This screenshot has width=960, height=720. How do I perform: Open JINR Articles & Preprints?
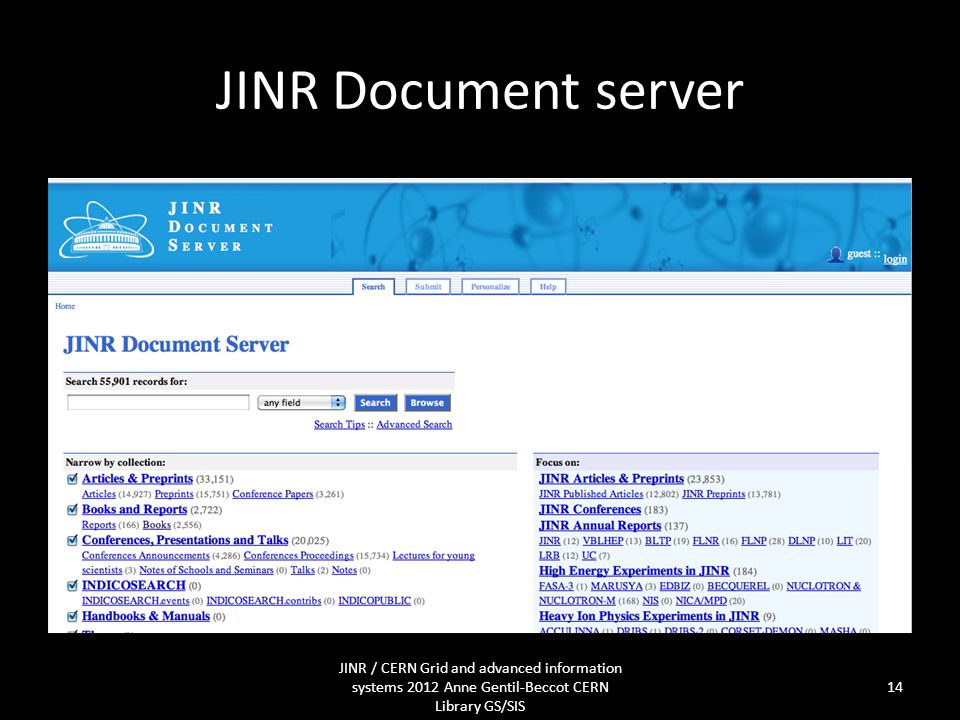(611, 479)
